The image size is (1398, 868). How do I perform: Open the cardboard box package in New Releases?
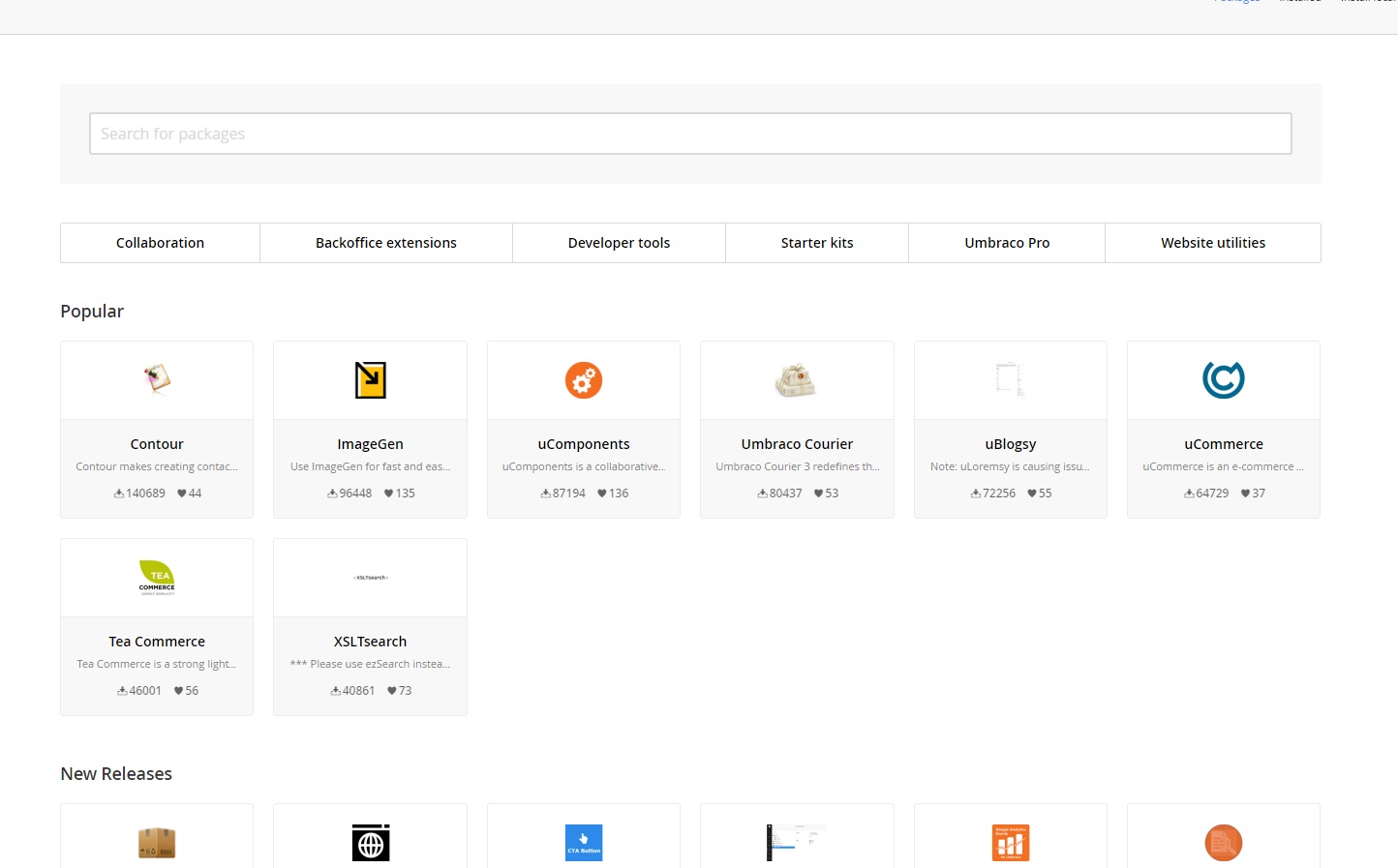tap(157, 843)
